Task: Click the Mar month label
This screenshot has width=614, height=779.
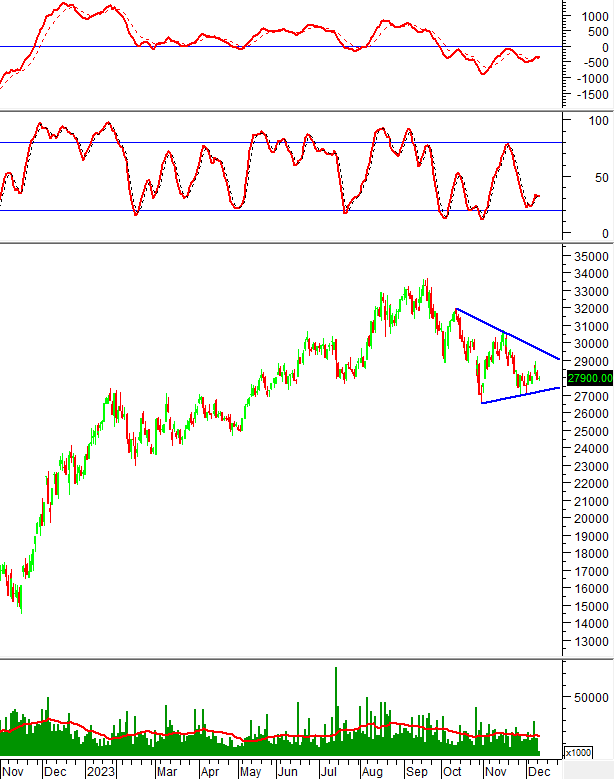Action: 167,772
